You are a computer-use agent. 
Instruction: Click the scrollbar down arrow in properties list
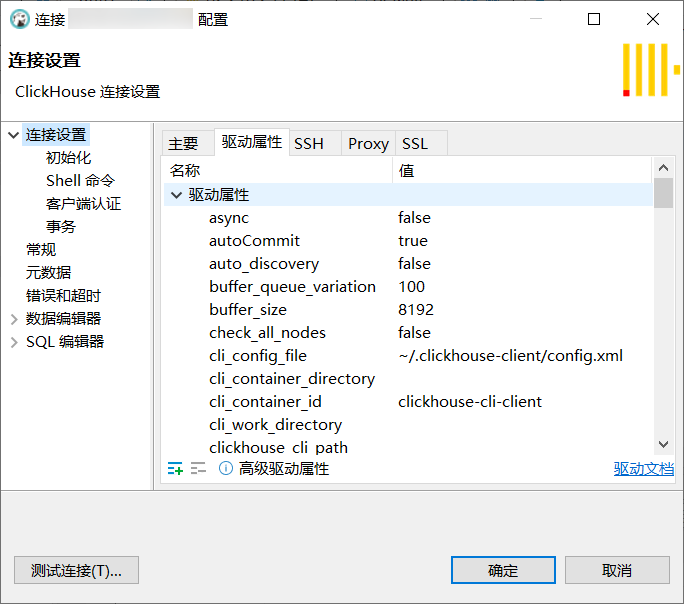[x=663, y=445]
